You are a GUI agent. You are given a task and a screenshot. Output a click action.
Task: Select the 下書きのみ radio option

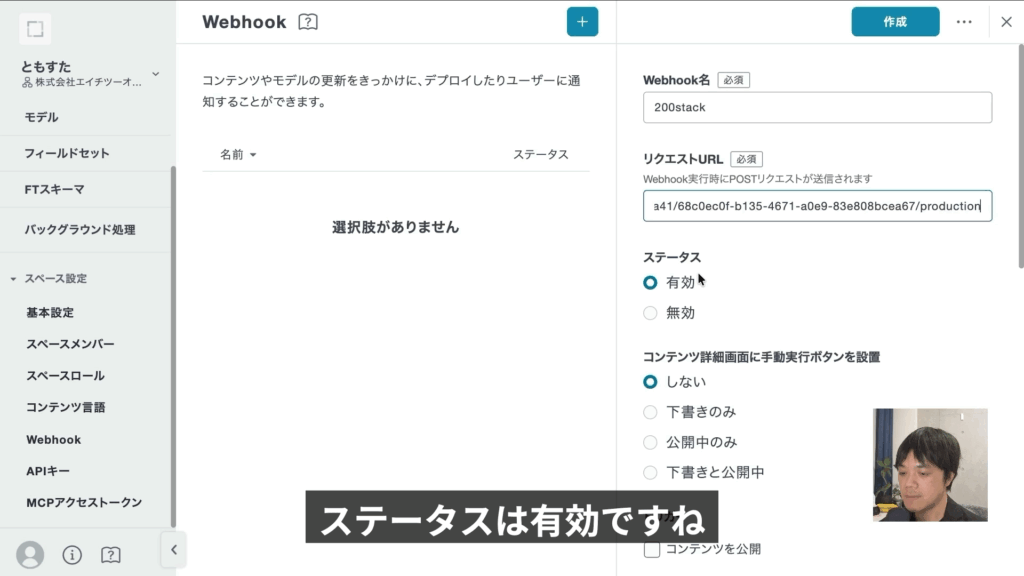651,412
